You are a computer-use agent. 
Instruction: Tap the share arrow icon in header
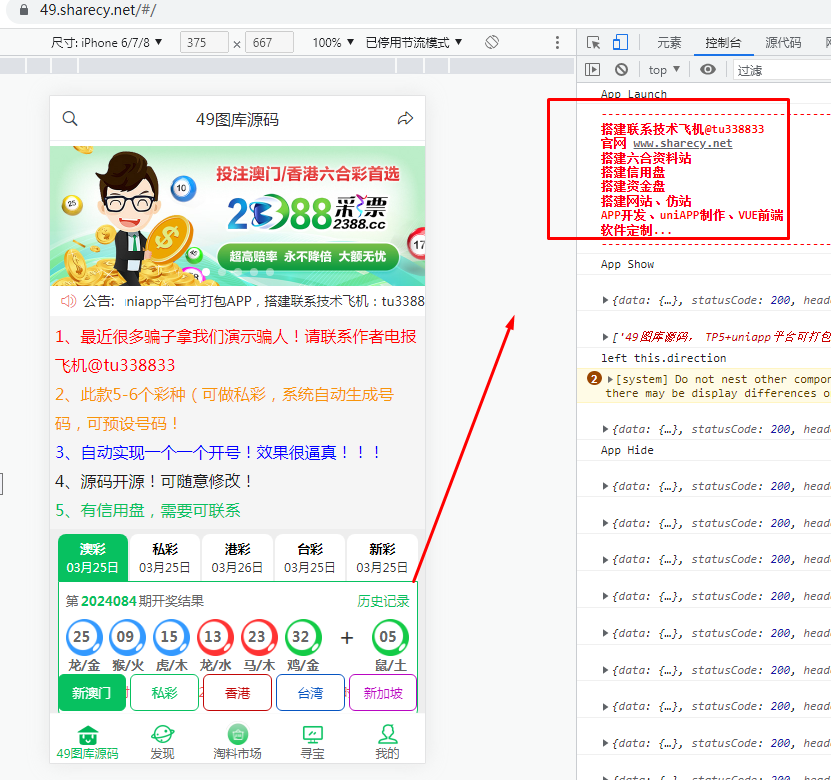[x=405, y=119]
